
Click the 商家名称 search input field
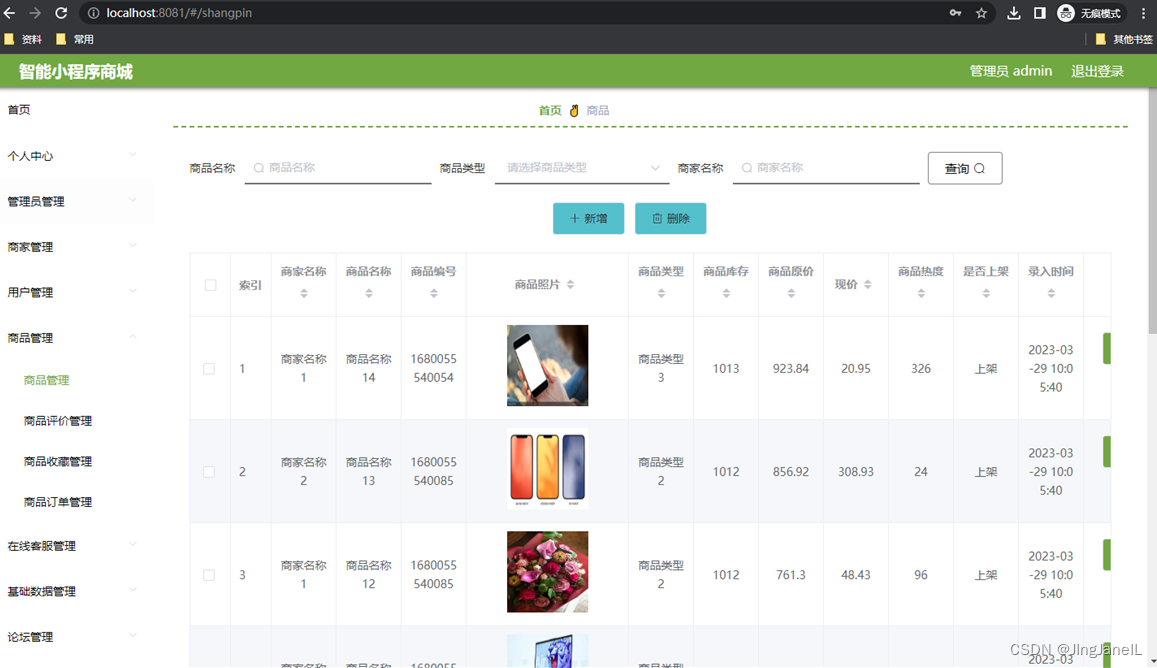(x=826, y=168)
